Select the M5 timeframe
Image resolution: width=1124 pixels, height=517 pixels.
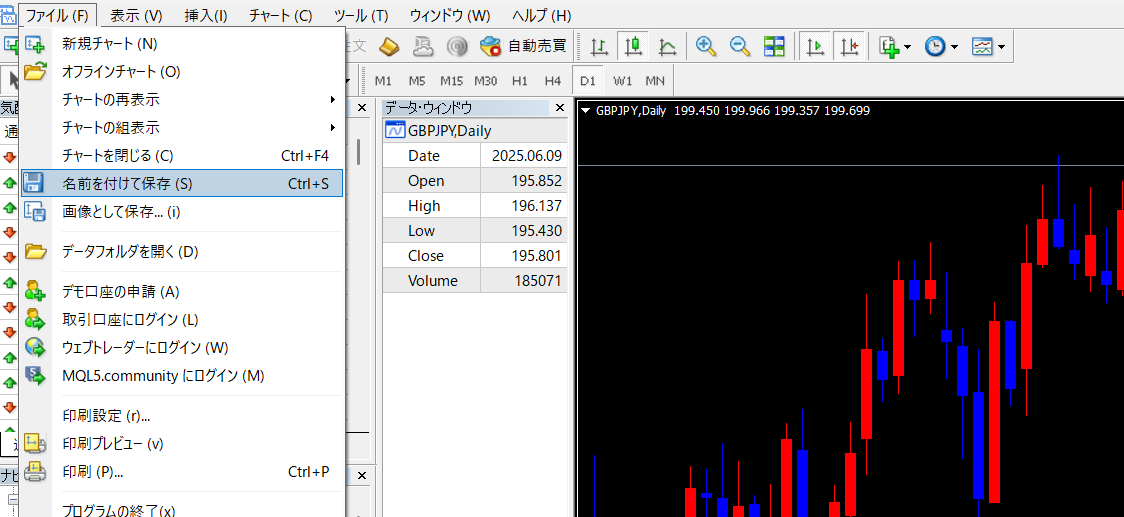click(x=417, y=81)
